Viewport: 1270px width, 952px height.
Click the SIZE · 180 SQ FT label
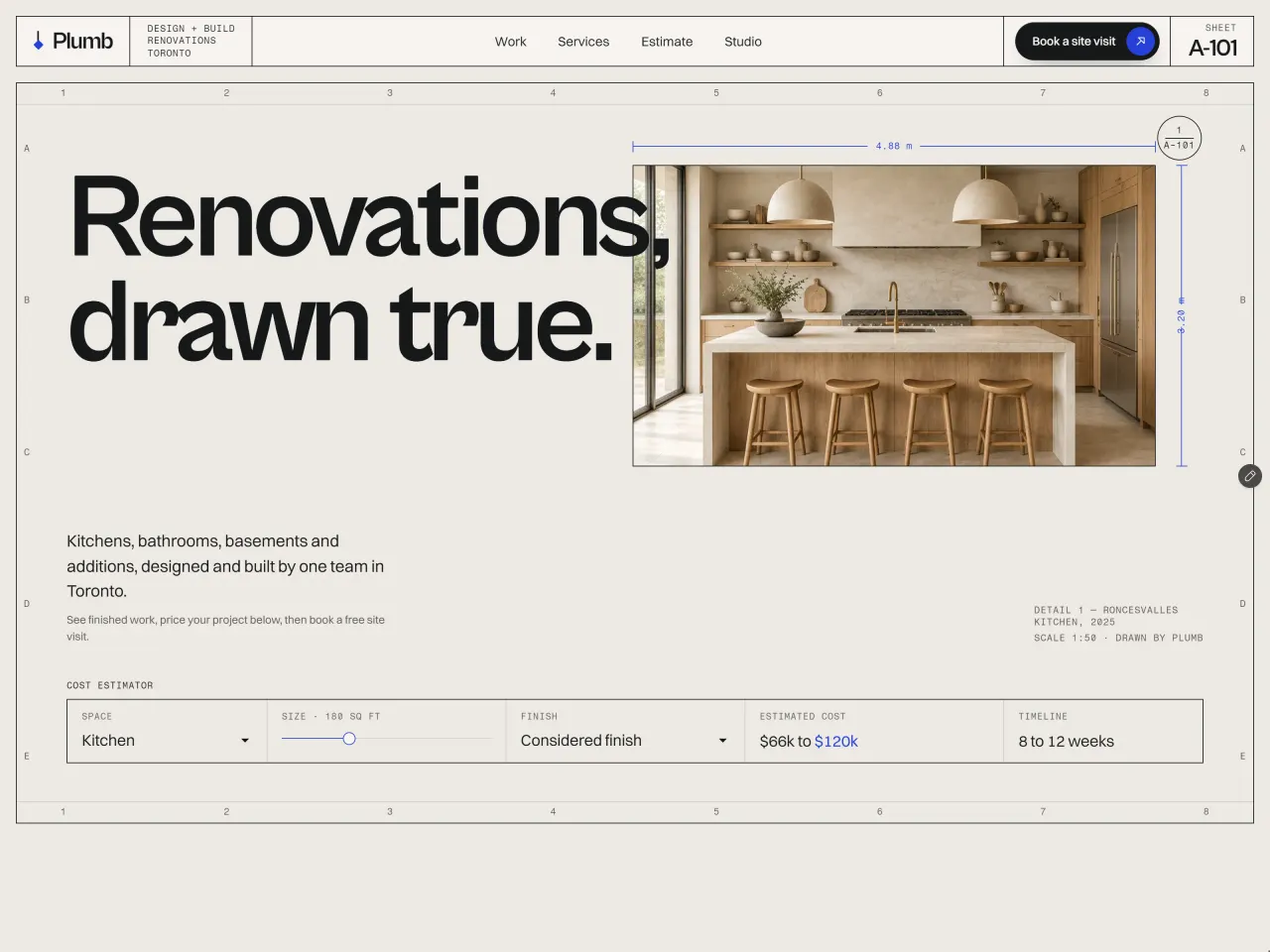pos(331,716)
